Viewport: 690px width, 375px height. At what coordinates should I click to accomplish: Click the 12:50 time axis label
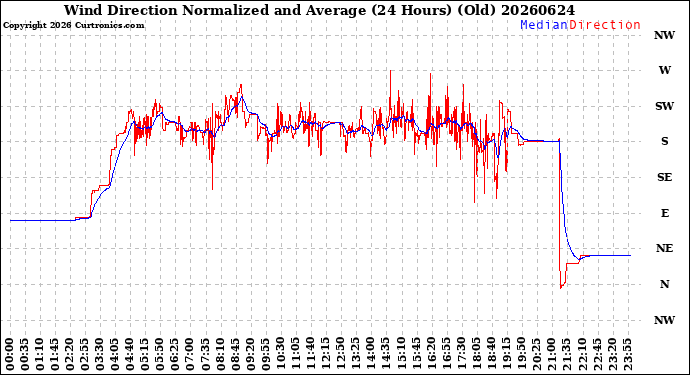point(341,355)
